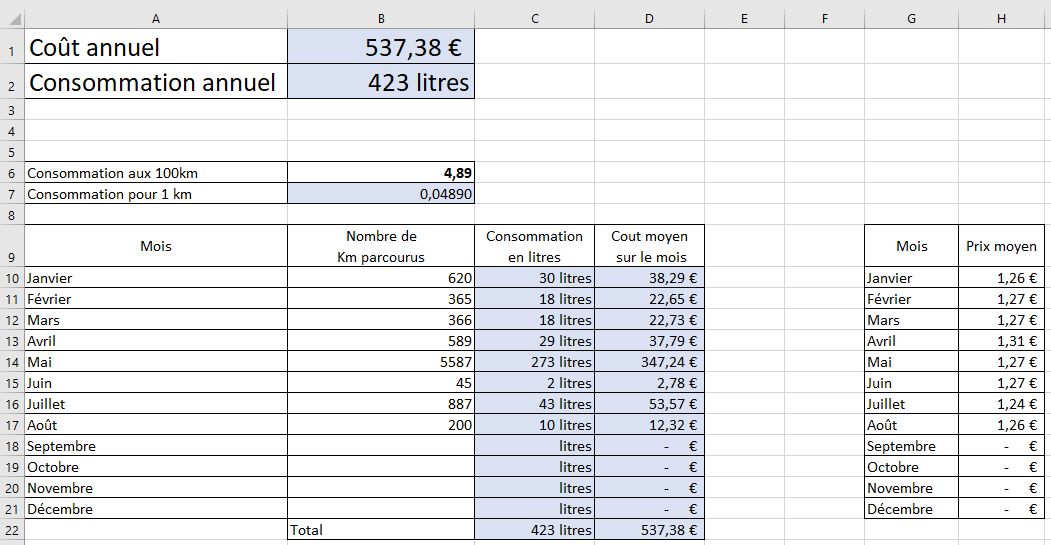Click the Avril average price 1,31 €

[1003, 341]
